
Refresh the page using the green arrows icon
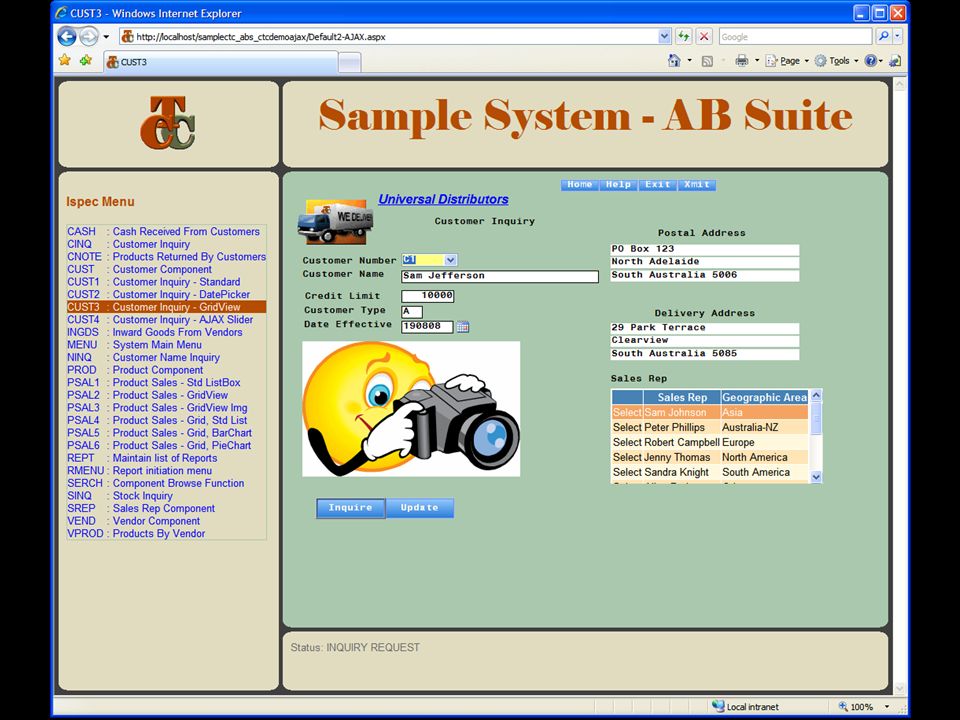tap(683, 37)
